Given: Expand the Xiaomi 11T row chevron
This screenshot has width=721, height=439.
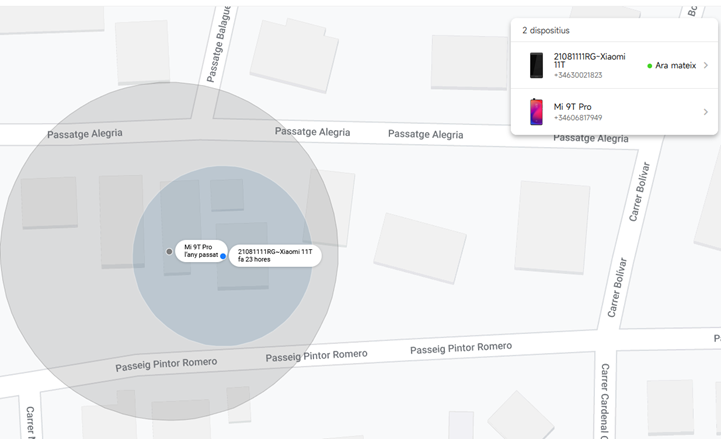Looking at the screenshot, I should pos(706,66).
